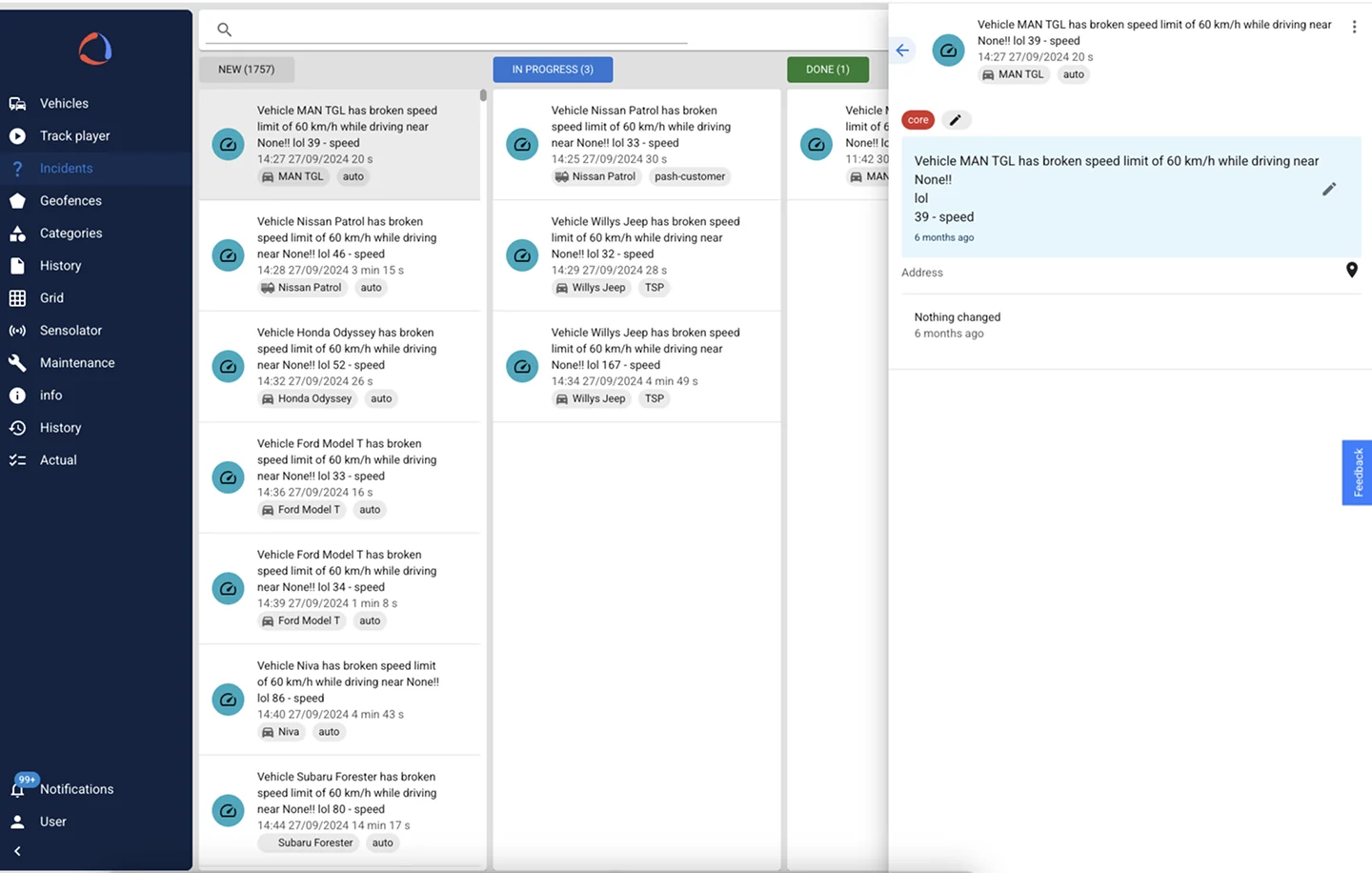1372x873 pixels.
Task: Open the Incidents menu item
Action: pos(96,168)
